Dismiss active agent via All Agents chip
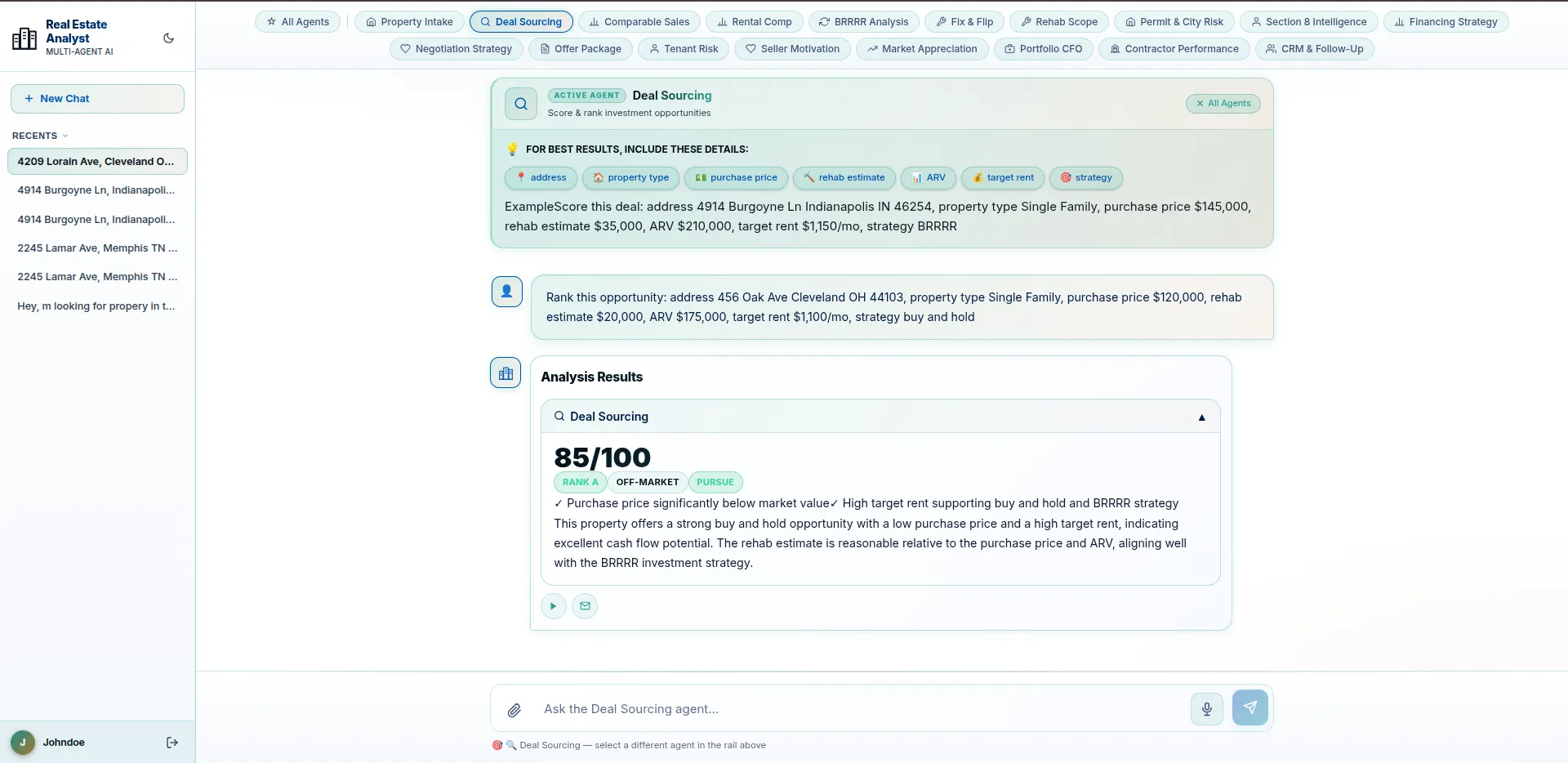The height and width of the screenshot is (763, 1568). [1223, 104]
